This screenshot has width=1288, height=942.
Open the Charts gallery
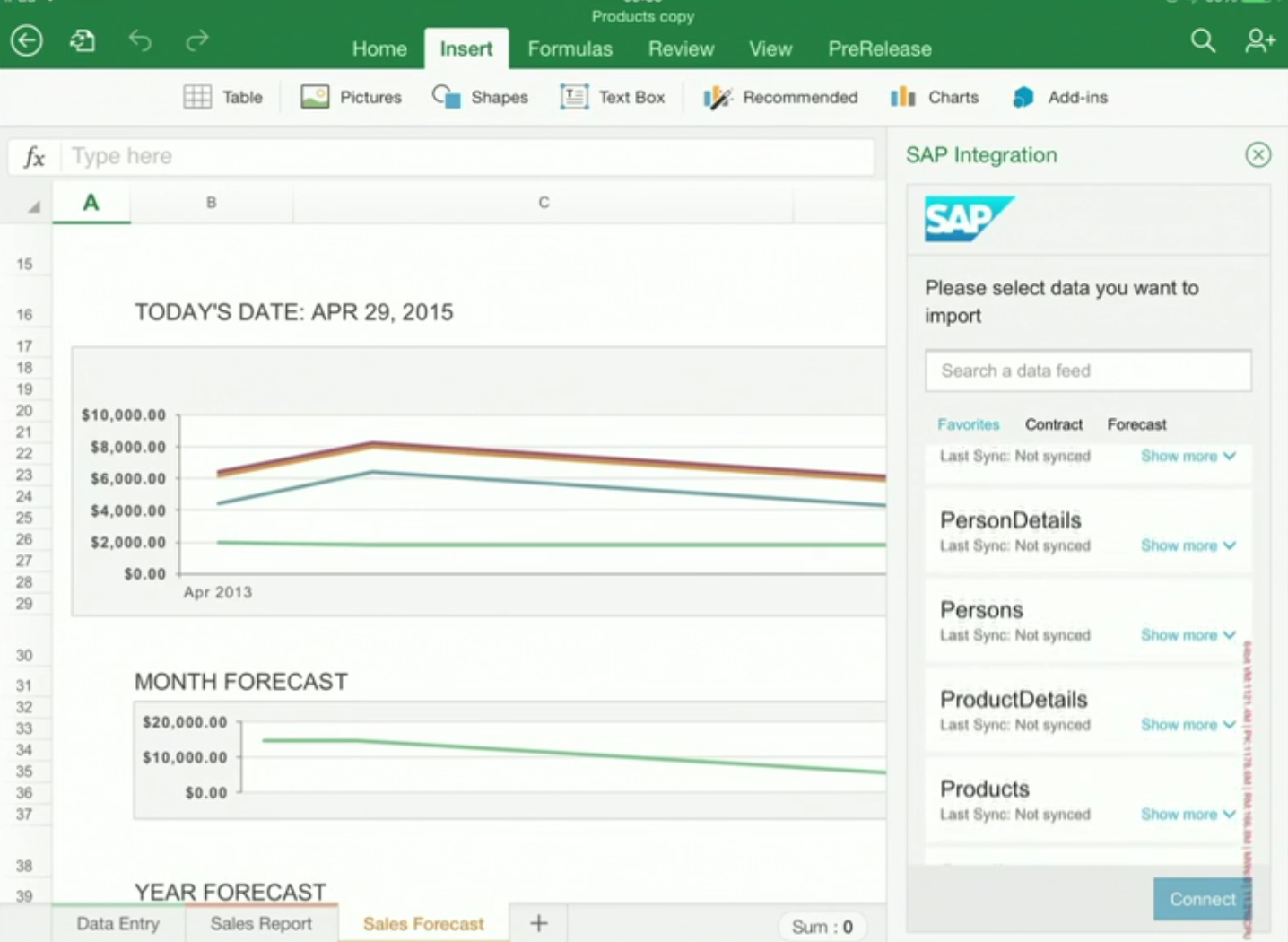coord(934,97)
